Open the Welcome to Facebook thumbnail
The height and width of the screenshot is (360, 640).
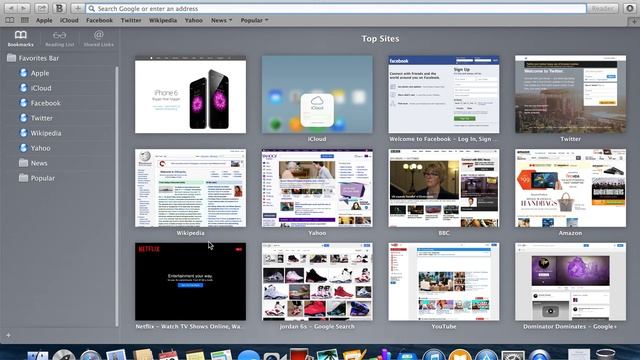(444, 95)
